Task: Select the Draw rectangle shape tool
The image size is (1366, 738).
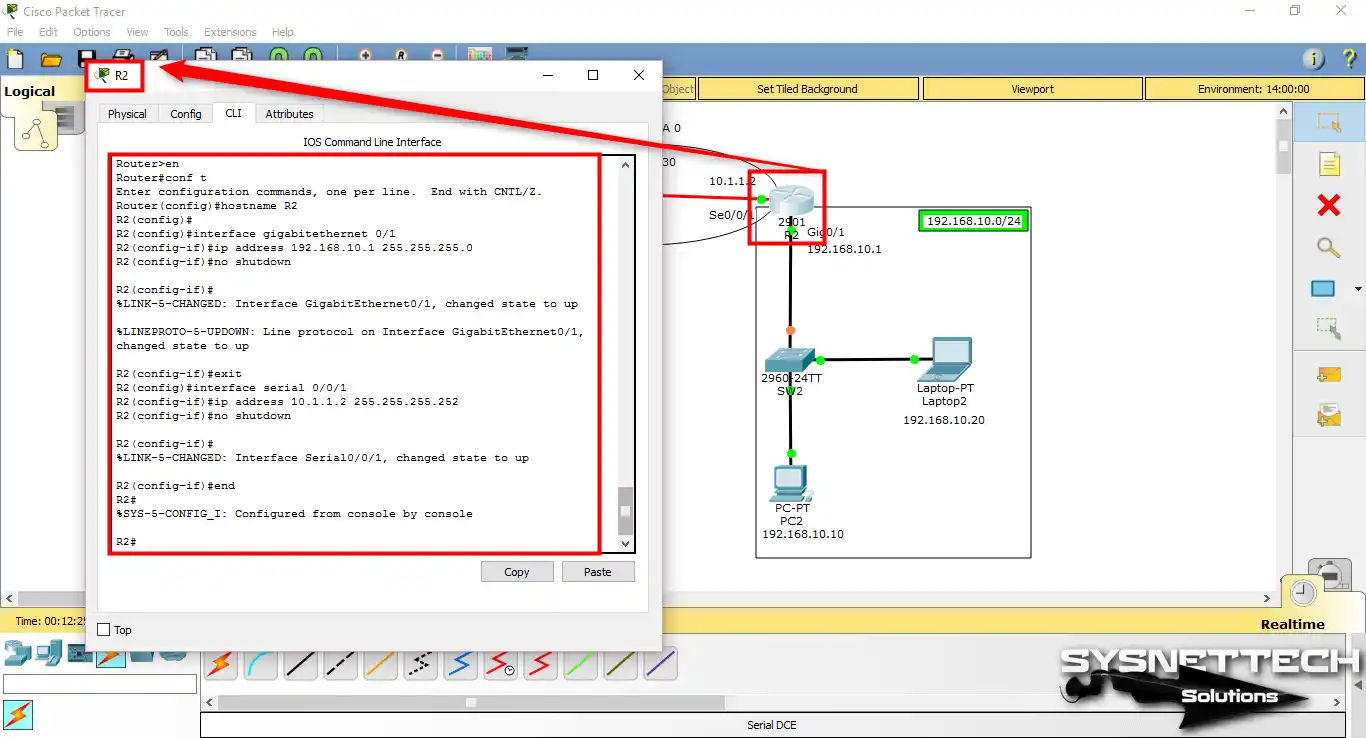Action: 1323,289
